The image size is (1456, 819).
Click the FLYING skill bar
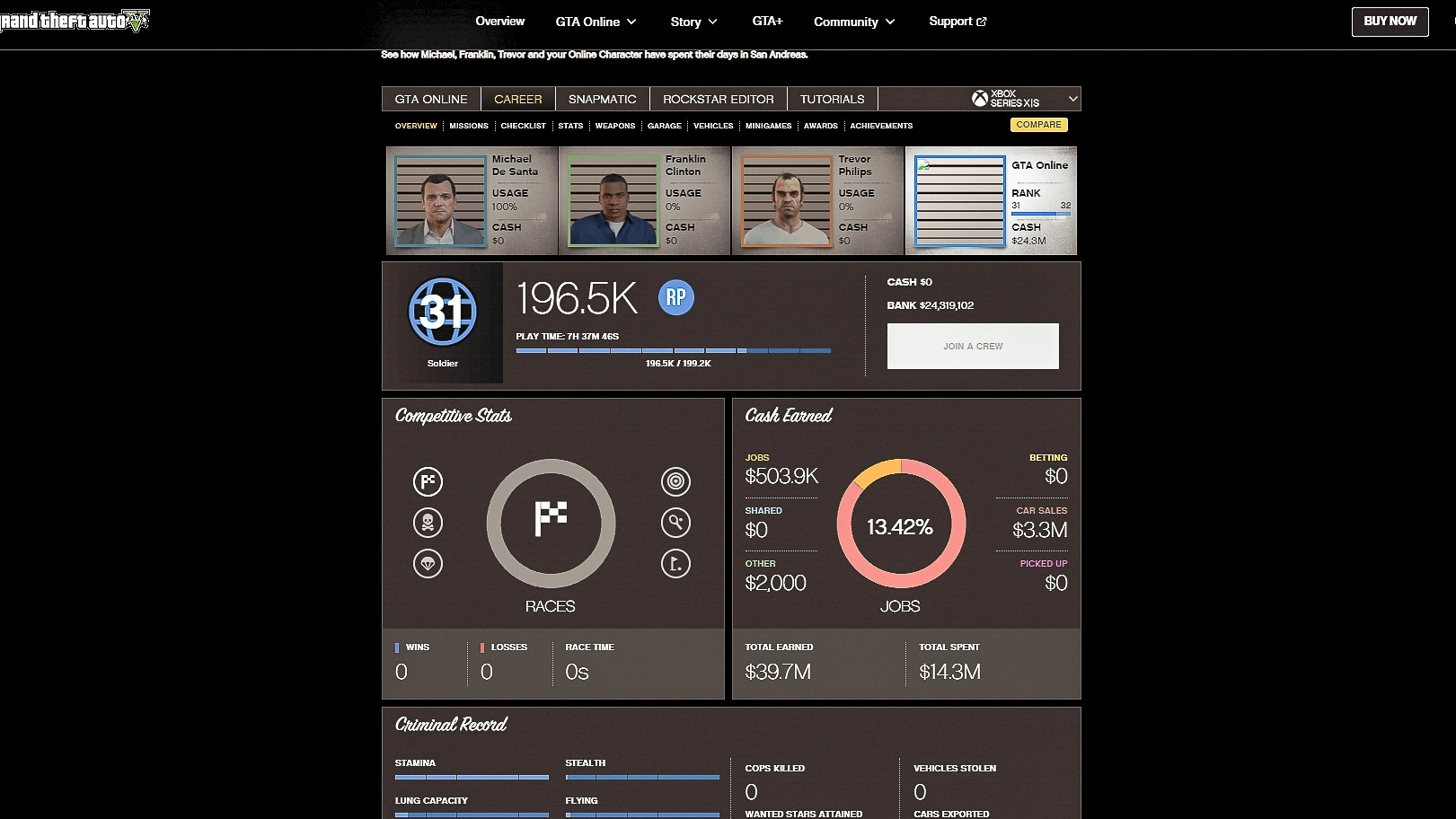(642, 815)
